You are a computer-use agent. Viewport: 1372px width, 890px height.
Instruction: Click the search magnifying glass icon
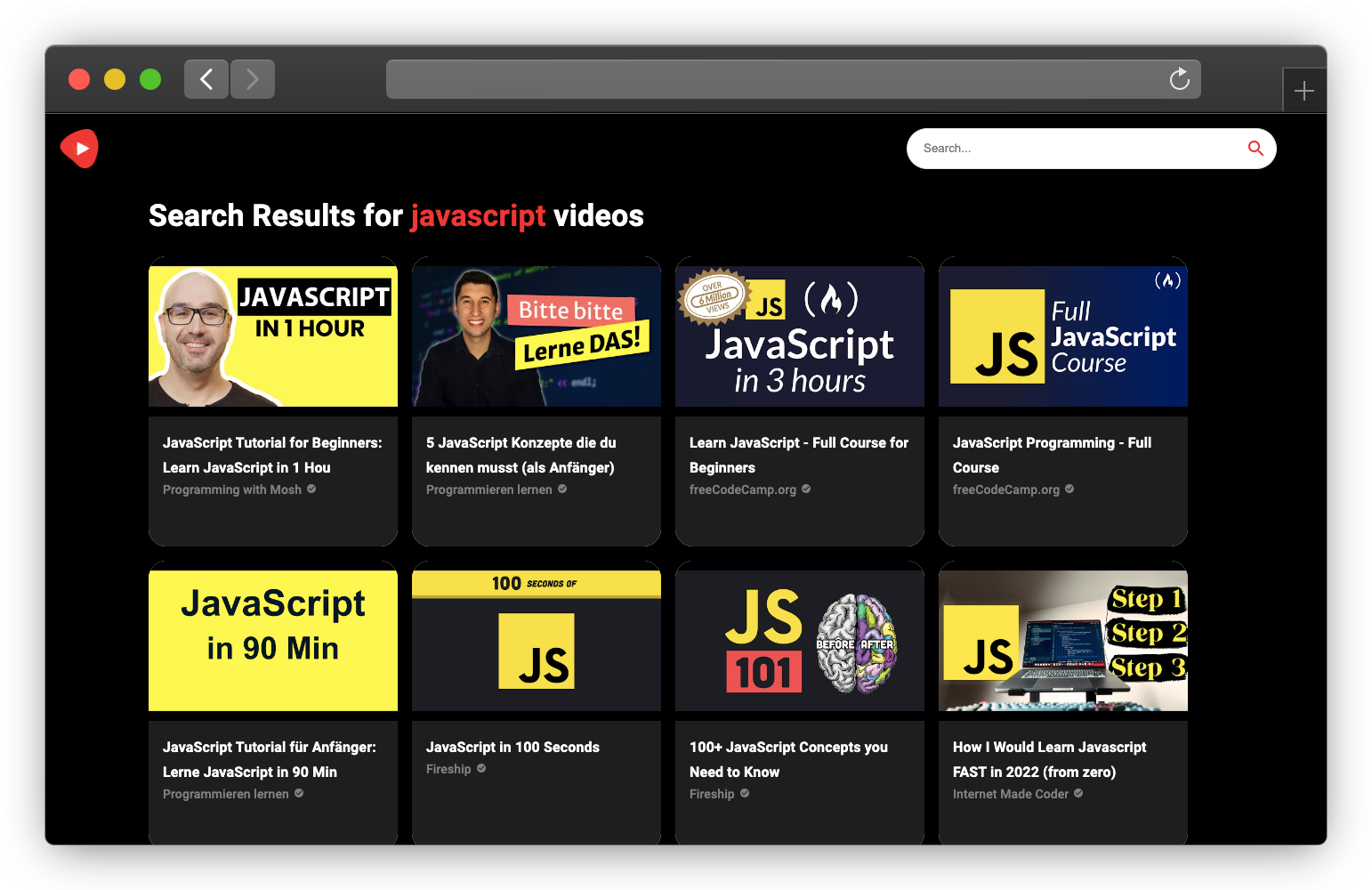click(x=1255, y=149)
